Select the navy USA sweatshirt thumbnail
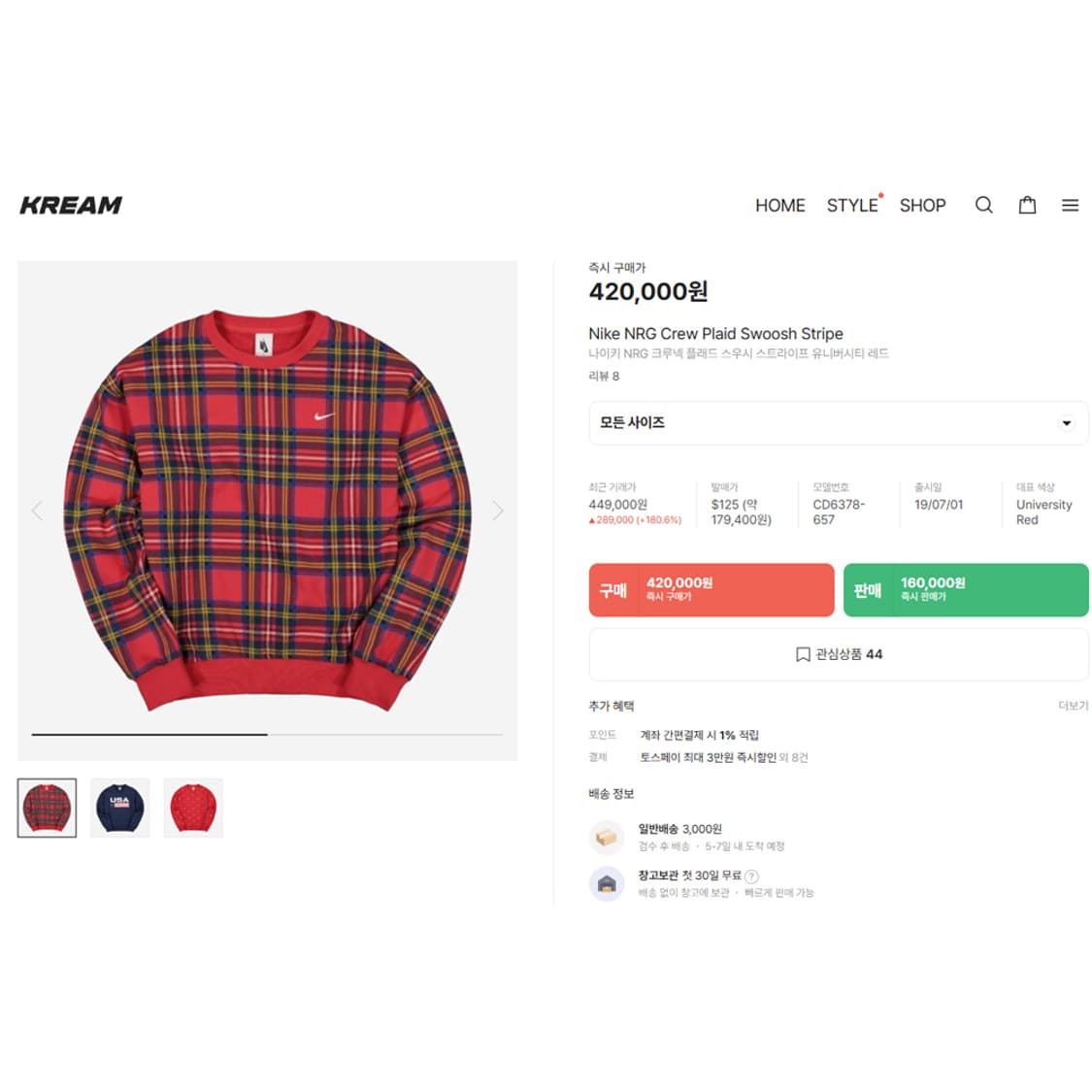 click(119, 808)
